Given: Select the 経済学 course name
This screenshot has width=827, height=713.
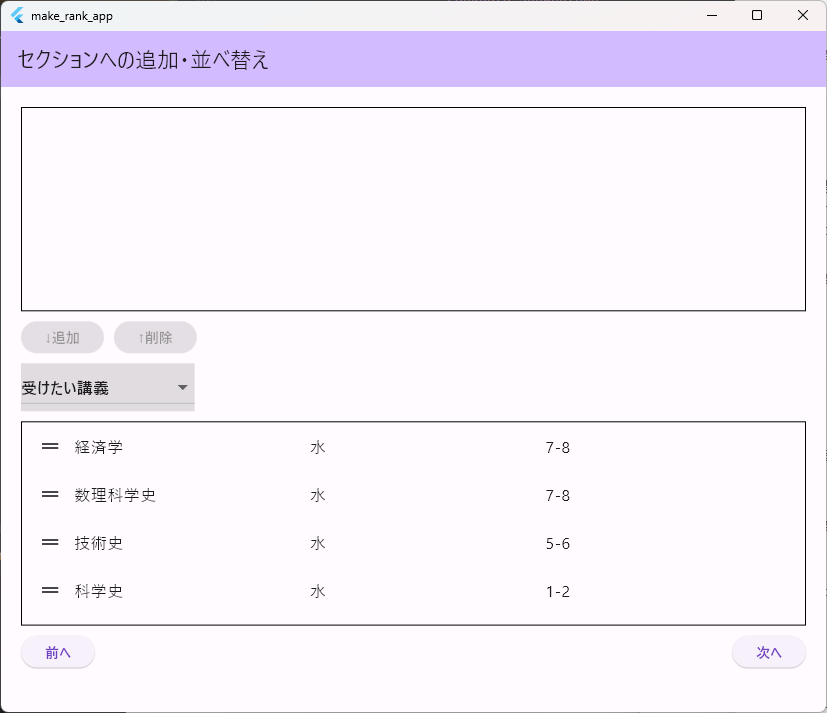Looking at the screenshot, I should (x=99, y=448).
